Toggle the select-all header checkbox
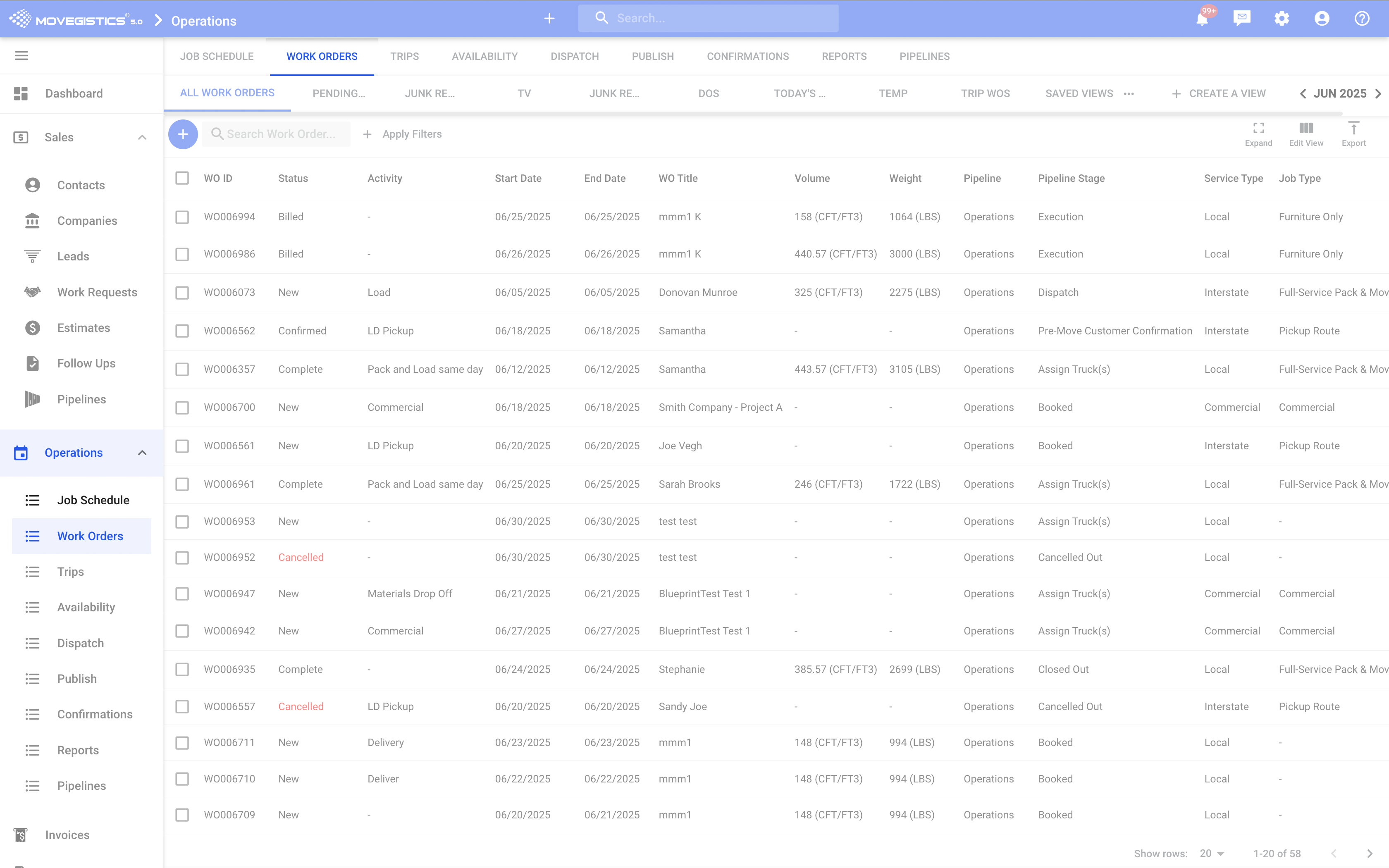The width and height of the screenshot is (1389, 868). (x=182, y=178)
